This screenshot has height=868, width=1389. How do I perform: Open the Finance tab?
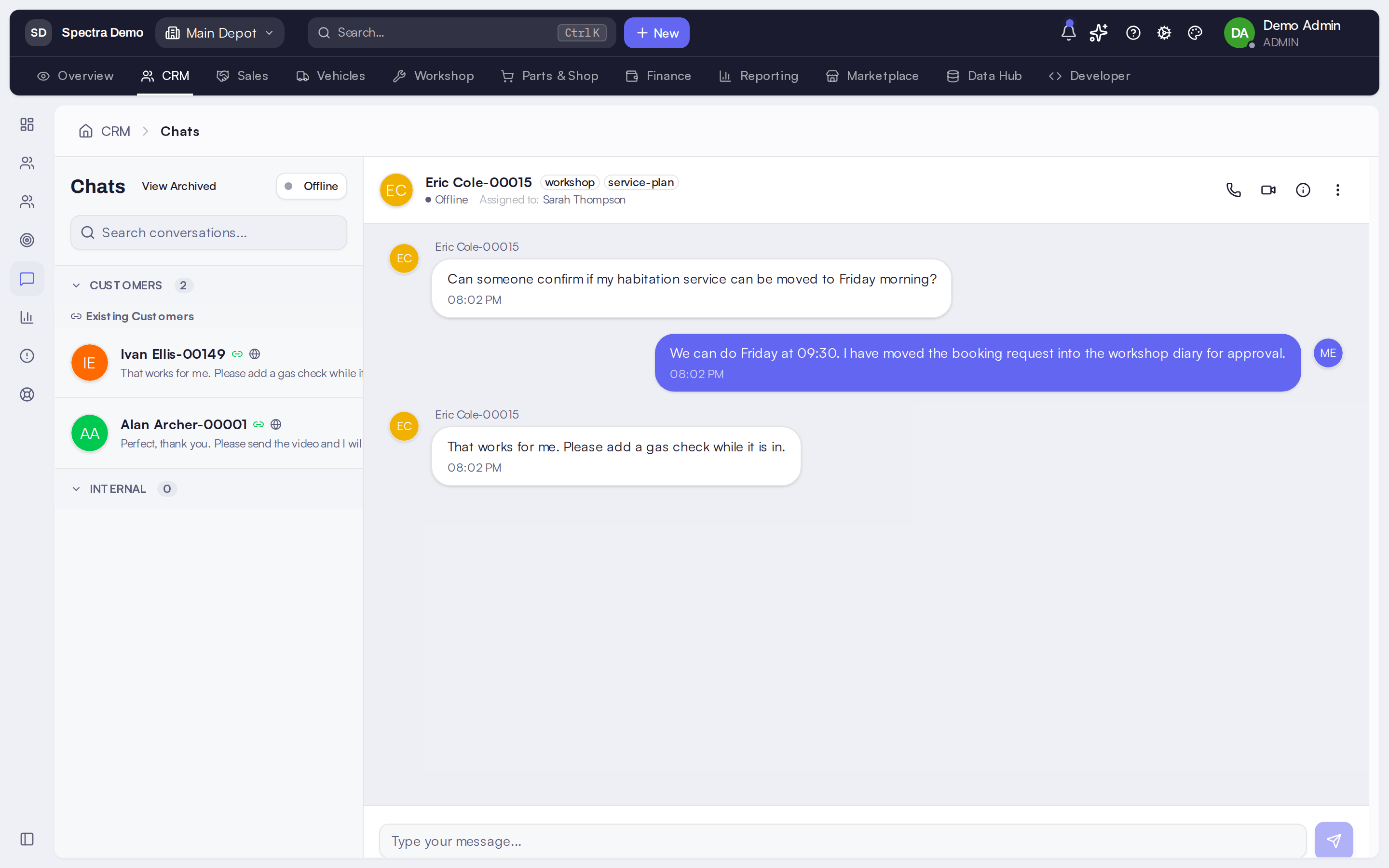click(658, 76)
